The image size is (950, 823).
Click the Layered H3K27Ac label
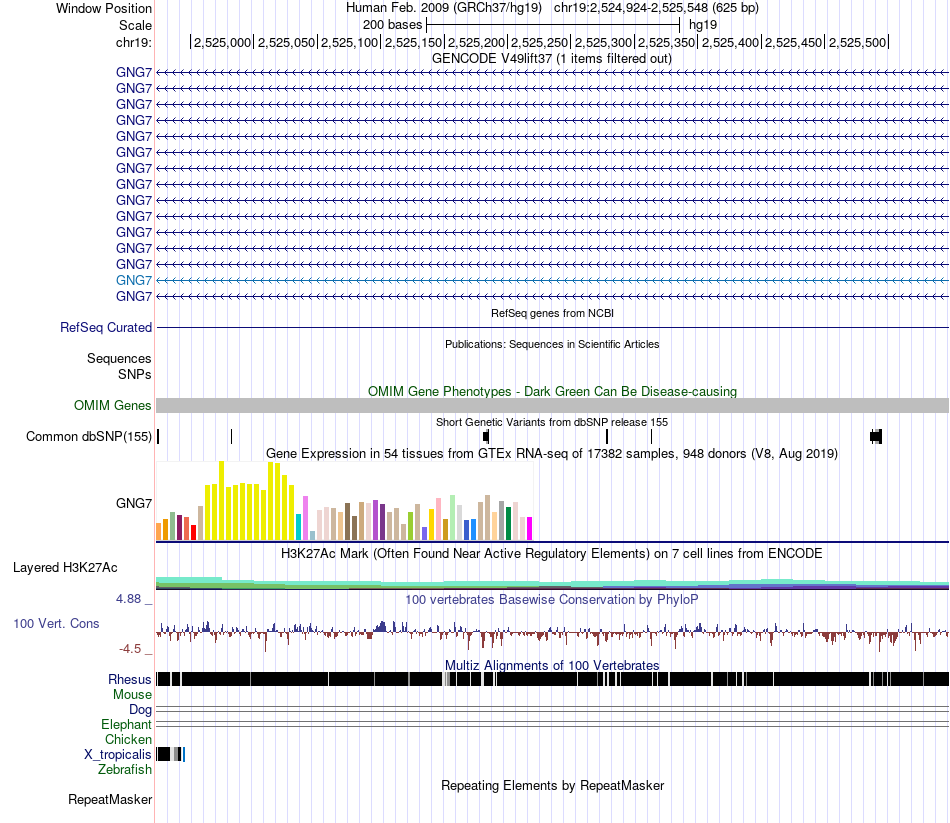pos(65,568)
